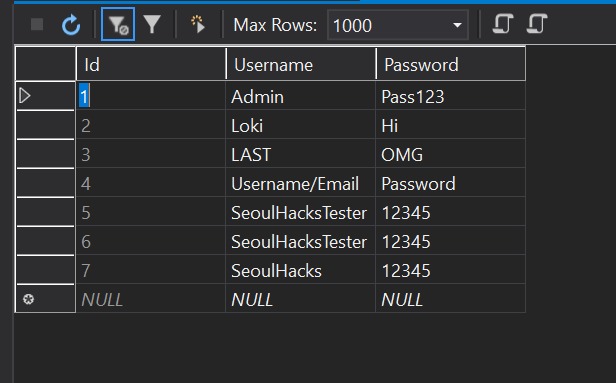Click the first script icon

click(502, 24)
